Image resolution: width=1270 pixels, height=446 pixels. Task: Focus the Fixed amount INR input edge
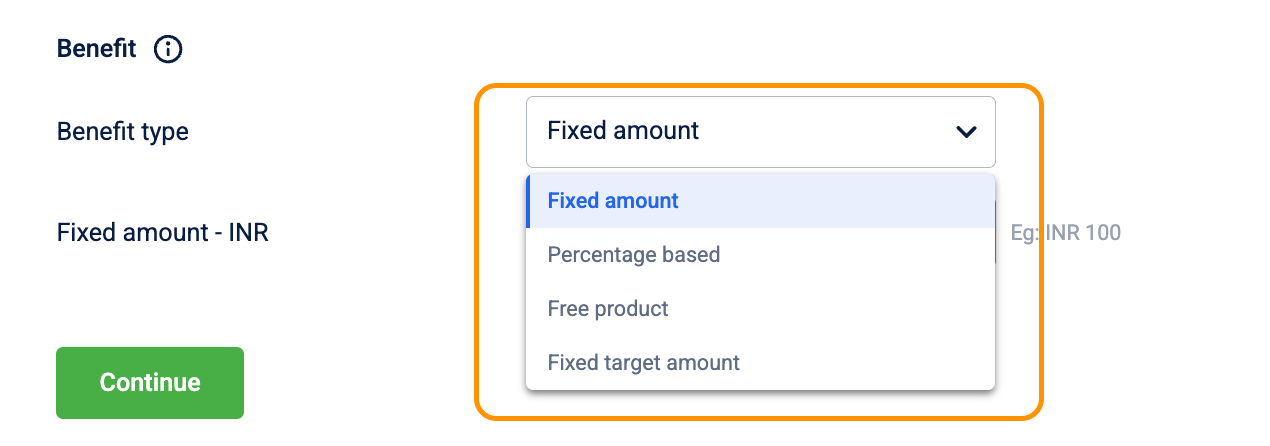pyautogui.click(x=996, y=233)
